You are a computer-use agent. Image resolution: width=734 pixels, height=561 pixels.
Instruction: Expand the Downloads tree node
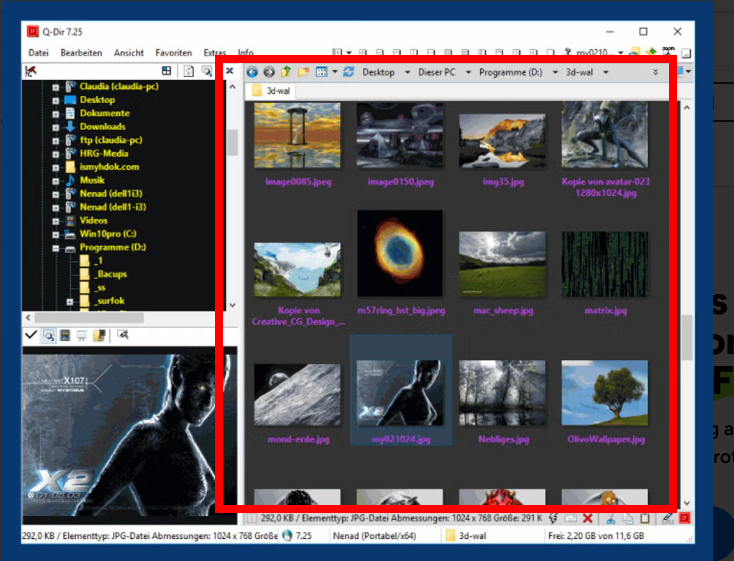click(x=56, y=127)
